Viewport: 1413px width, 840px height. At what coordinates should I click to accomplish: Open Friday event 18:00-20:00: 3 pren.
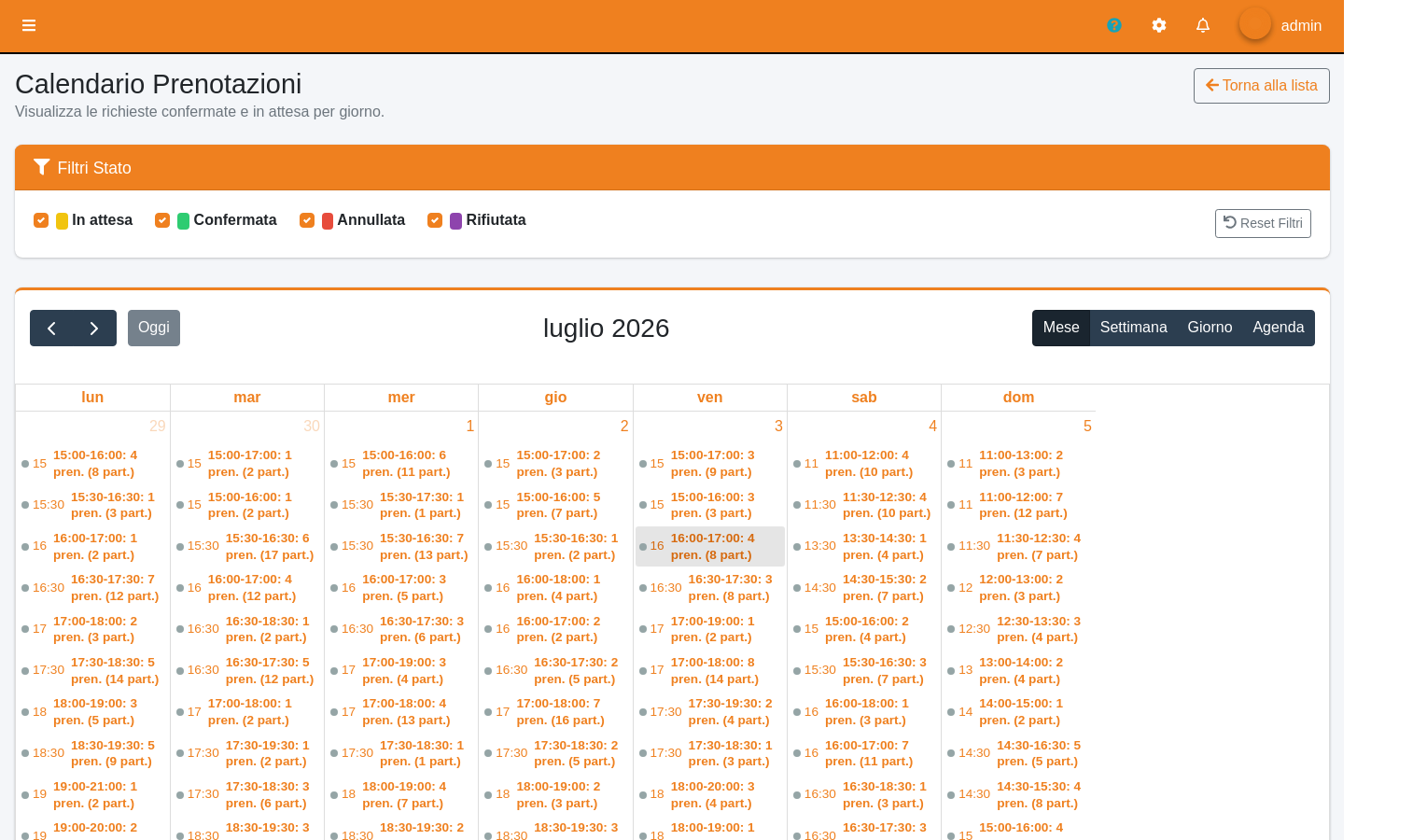[710, 795]
